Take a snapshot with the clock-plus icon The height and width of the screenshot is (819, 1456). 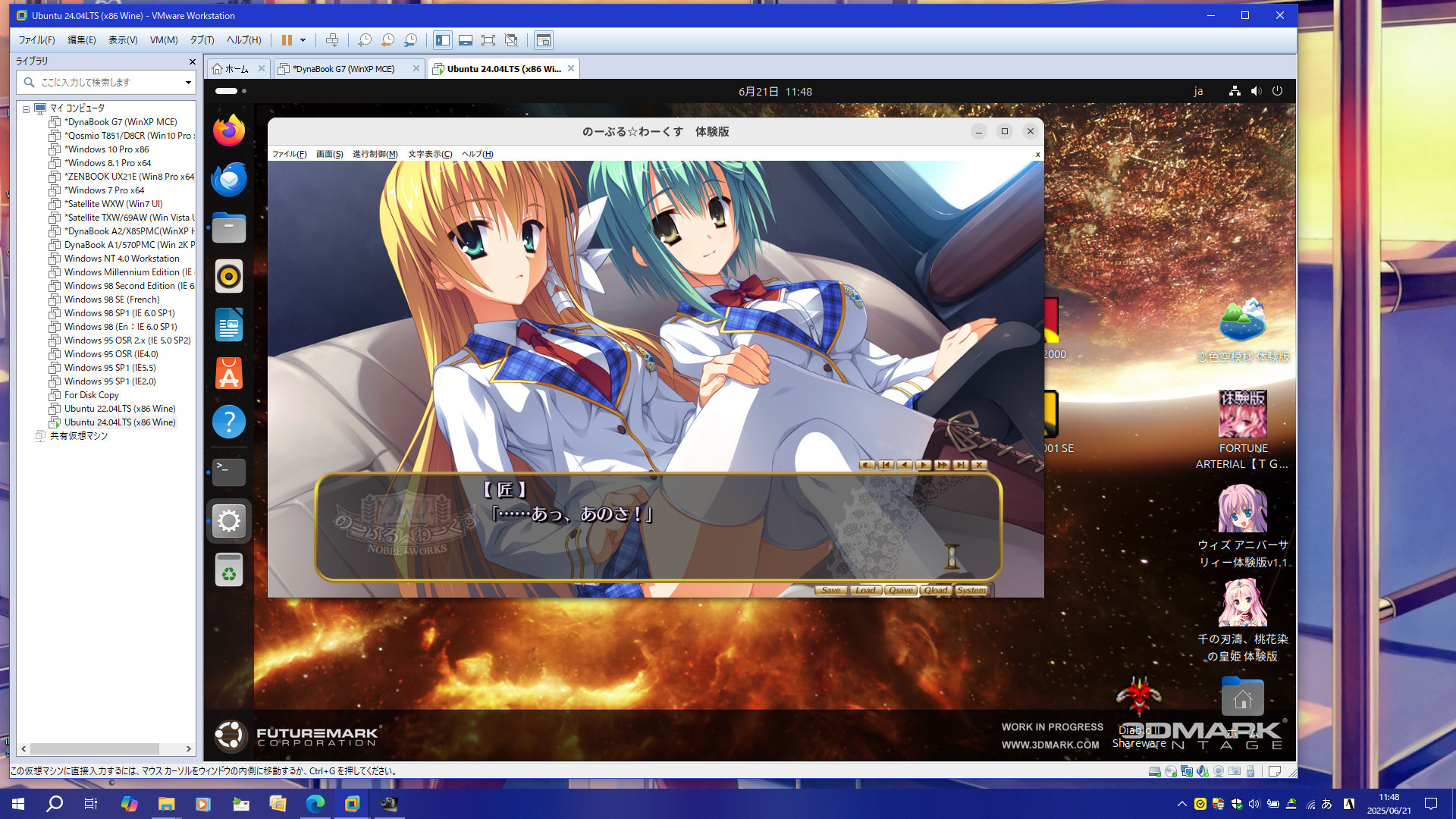[365, 40]
